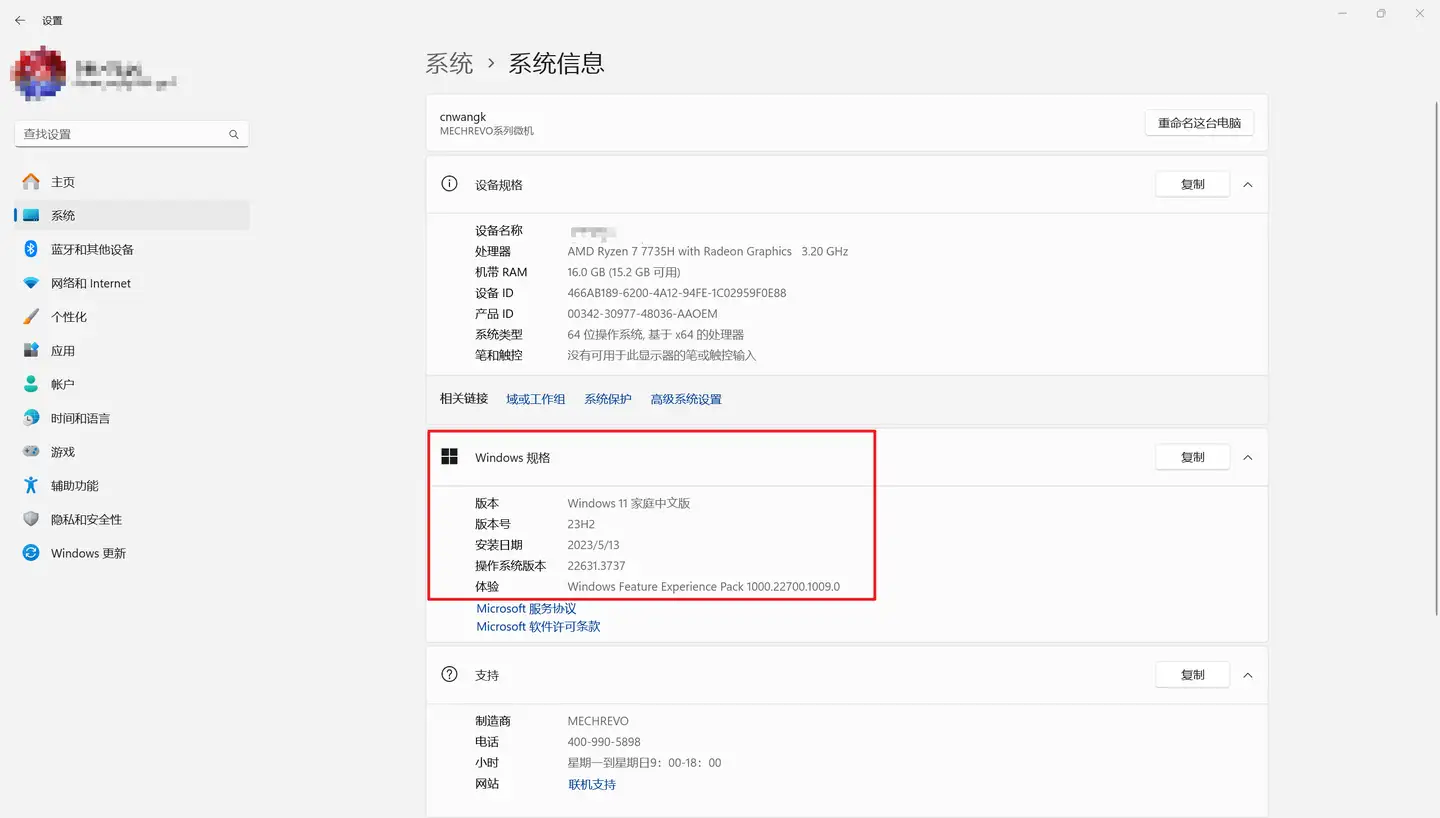This screenshot has height=818, width=1440.
Task: Click the computer name cnwangk
Action: point(463,117)
